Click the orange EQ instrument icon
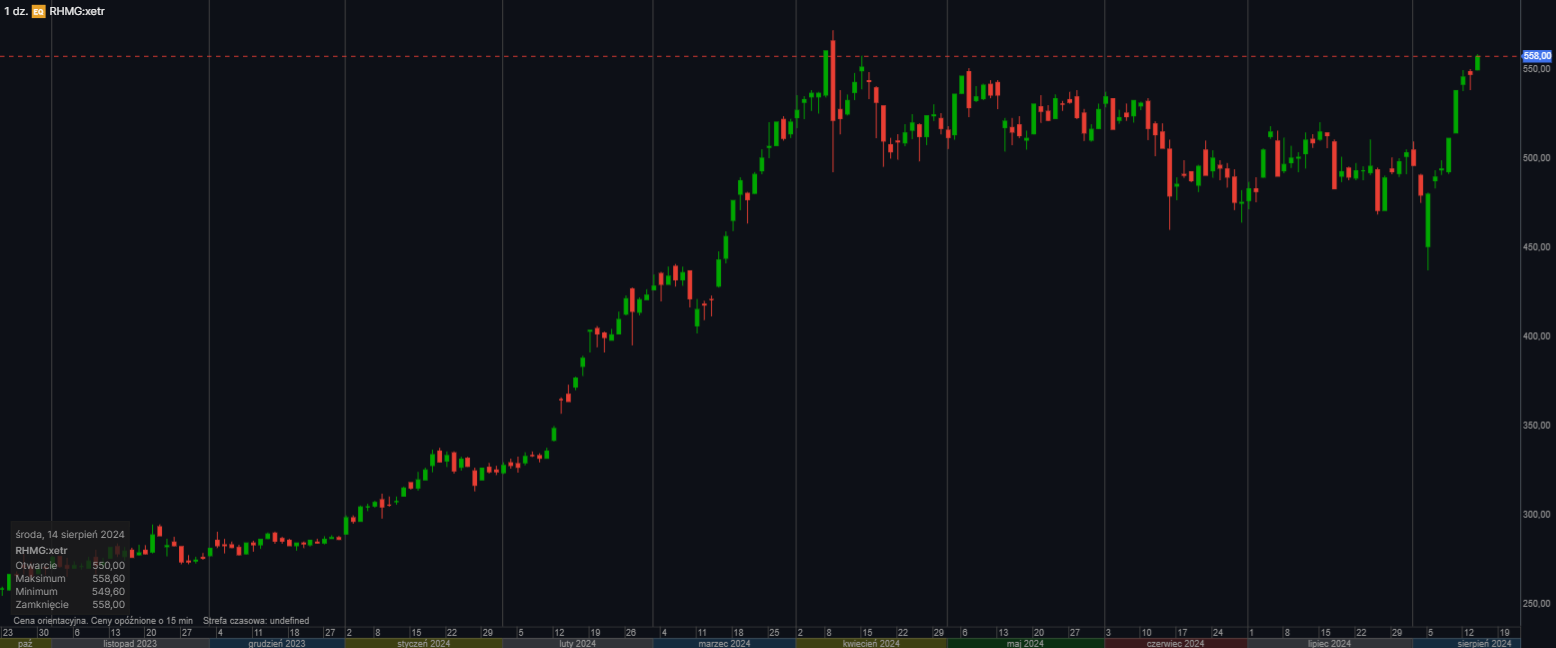This screenshot has height=648, width=1556. (38, 11)
